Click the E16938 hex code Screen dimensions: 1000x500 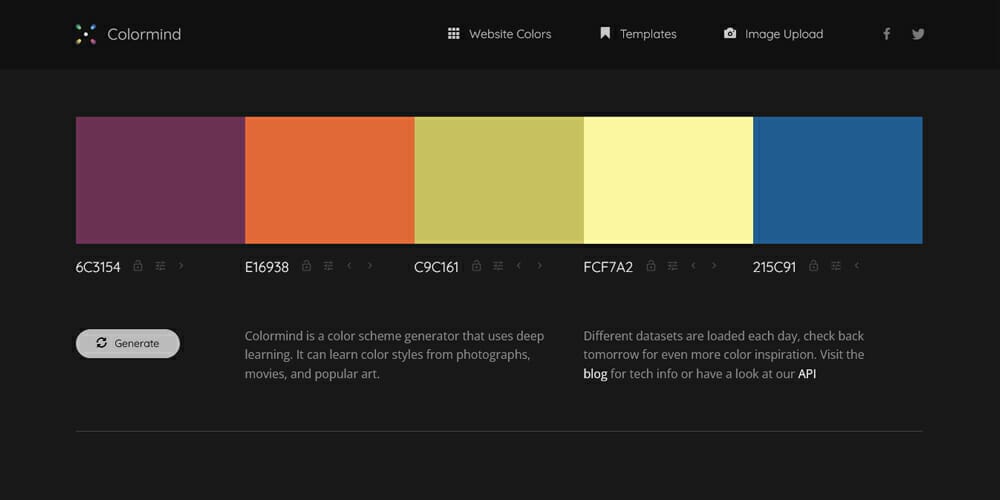click(267, 267)
